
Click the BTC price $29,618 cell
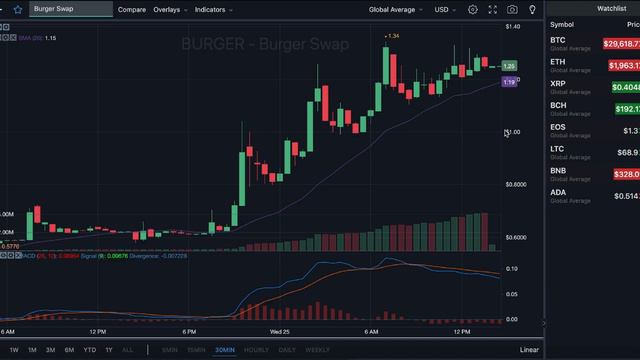[621, 44]
